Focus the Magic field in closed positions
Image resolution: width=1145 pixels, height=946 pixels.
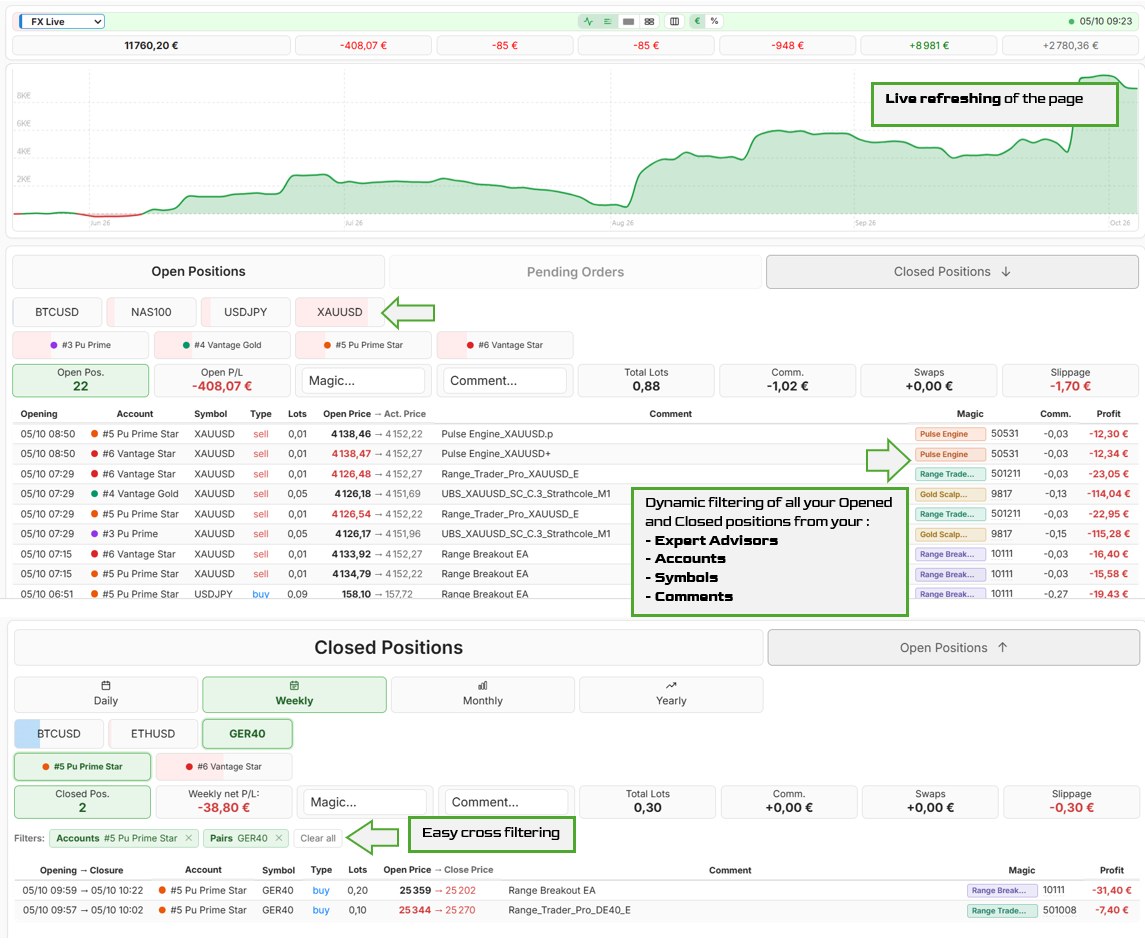365,802
